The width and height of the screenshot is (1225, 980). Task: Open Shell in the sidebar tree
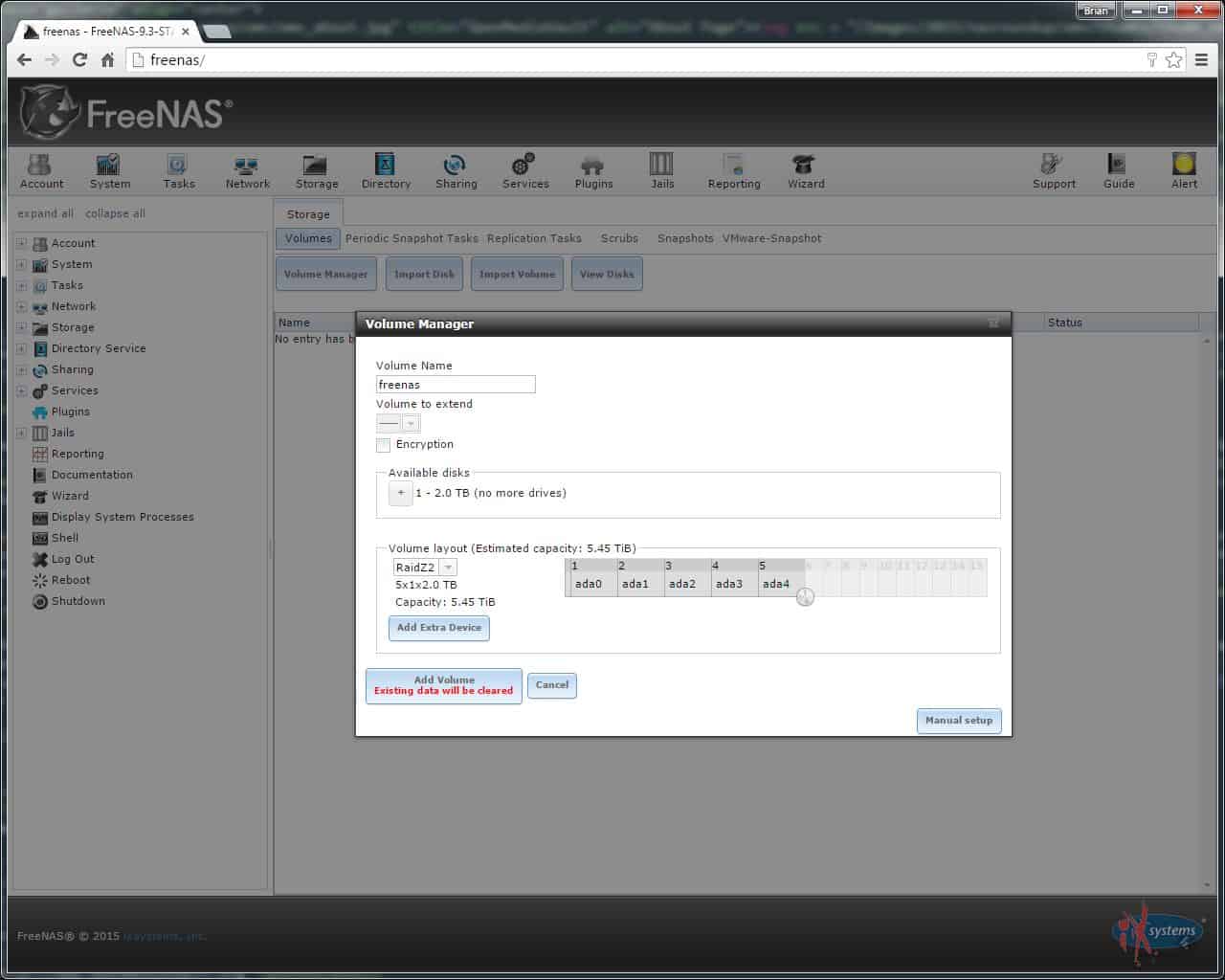coord(64,538)
